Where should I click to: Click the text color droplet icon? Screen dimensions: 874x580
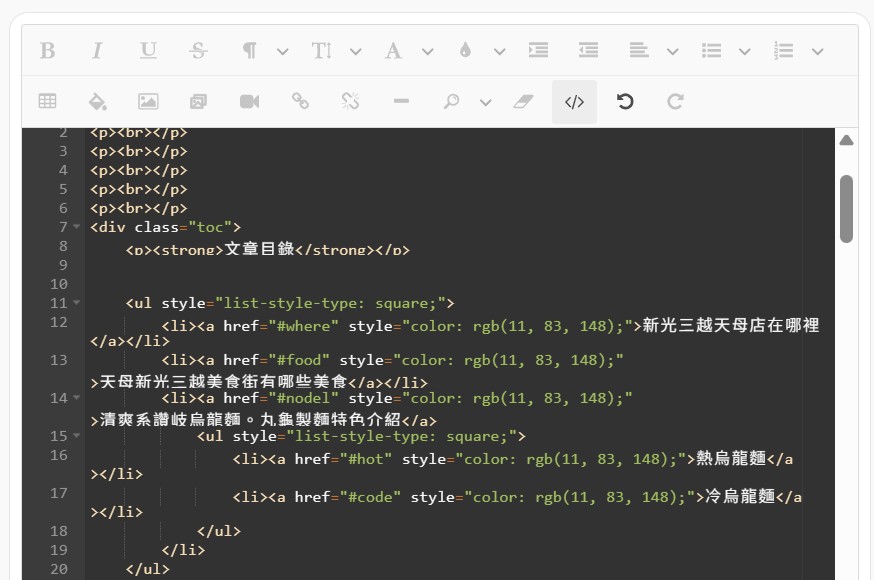click(465, 51)
